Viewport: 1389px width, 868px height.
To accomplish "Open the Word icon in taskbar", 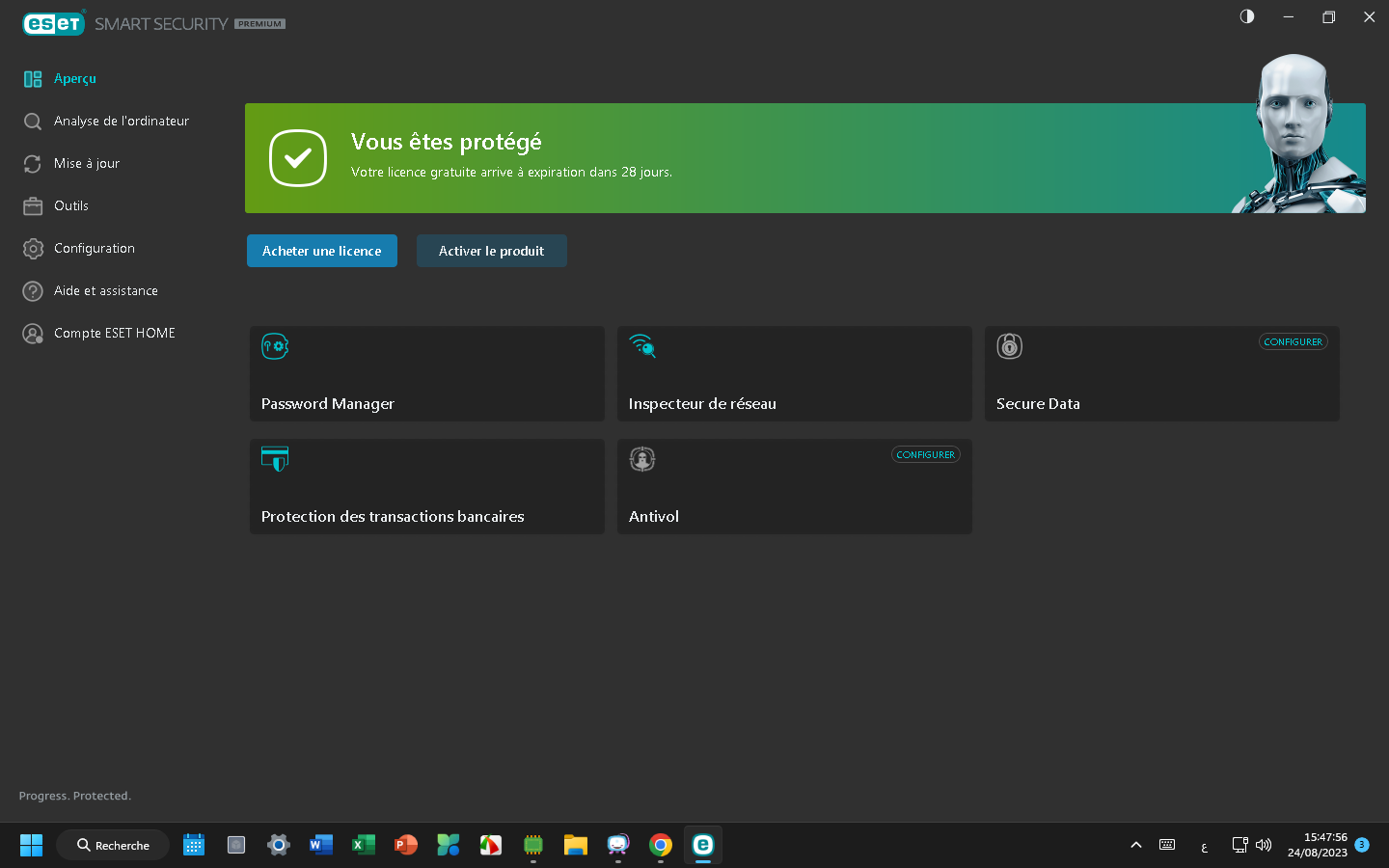I will 321,845.
